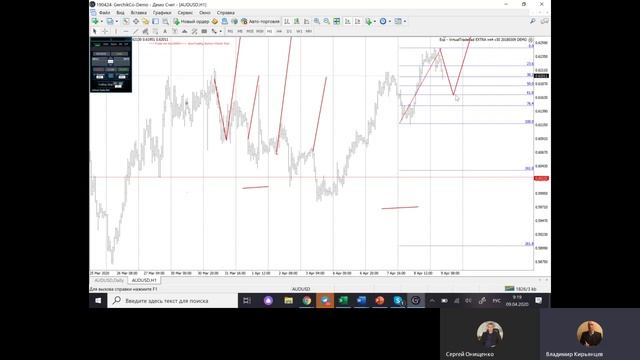Image resolution: width=640 pixels, height=360 pixels.
Task: Open the Справка menu
Action: coord(226,13)
